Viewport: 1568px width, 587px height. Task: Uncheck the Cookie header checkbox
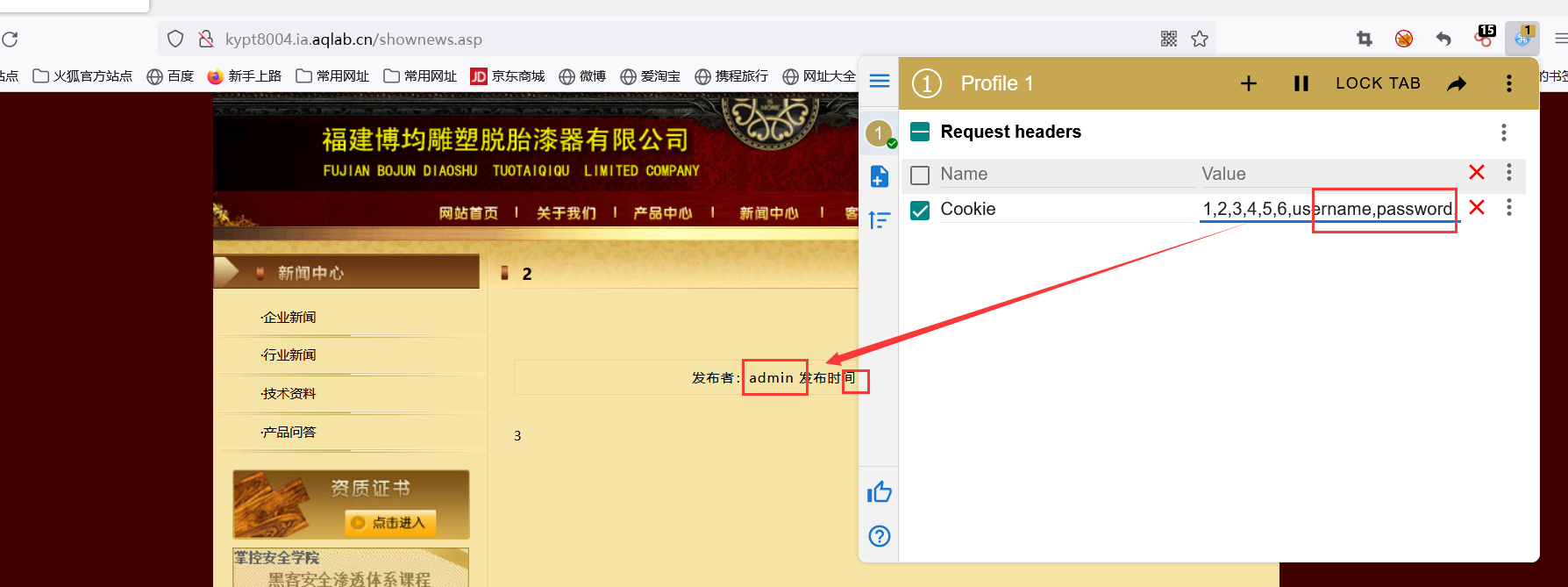(x=920, y=211)
